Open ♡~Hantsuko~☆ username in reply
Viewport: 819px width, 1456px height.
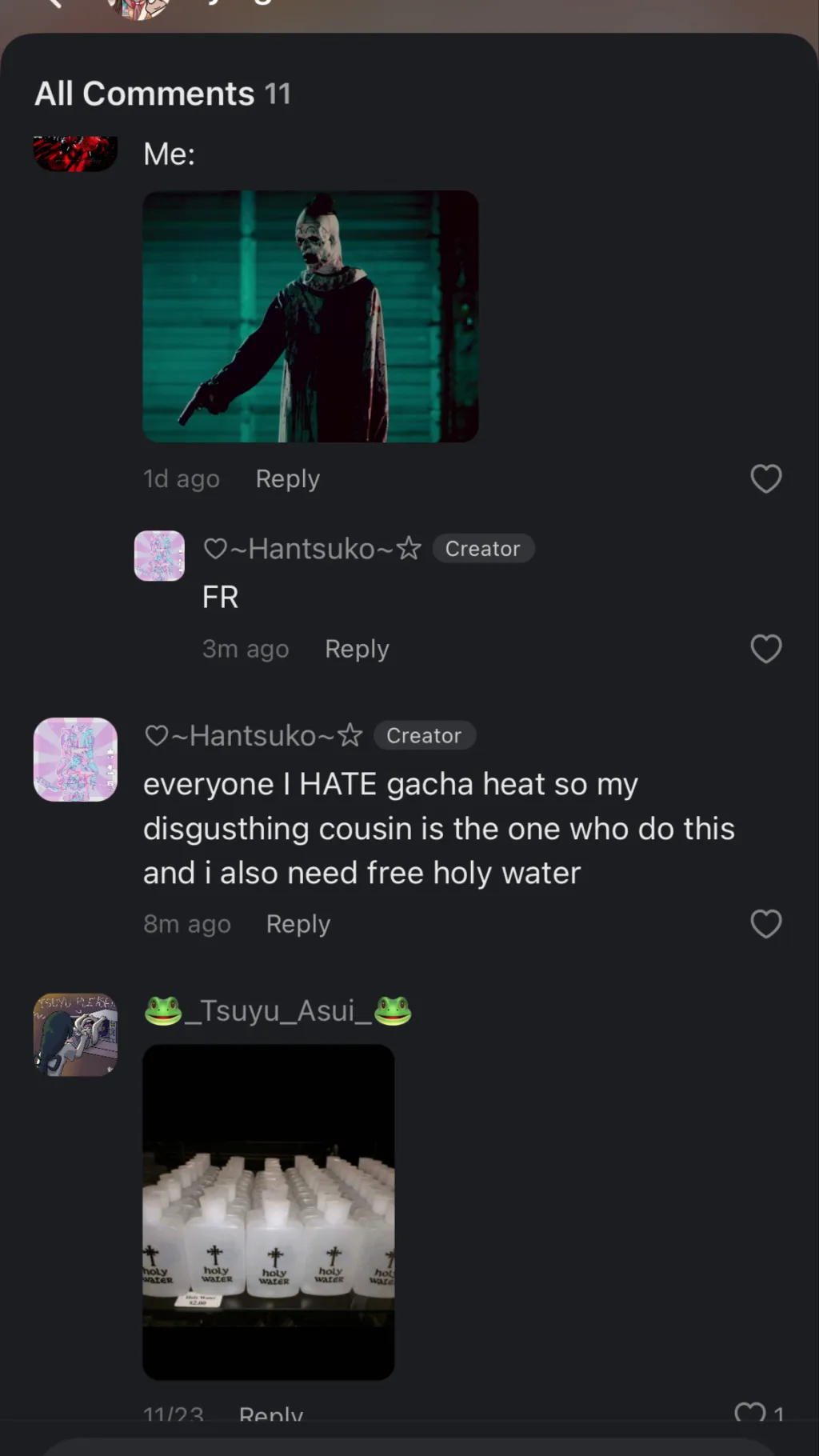[312, 549]
